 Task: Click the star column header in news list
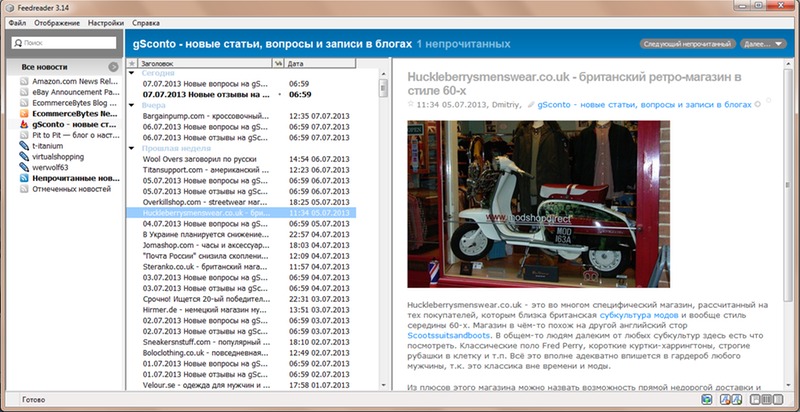point(132,63)
